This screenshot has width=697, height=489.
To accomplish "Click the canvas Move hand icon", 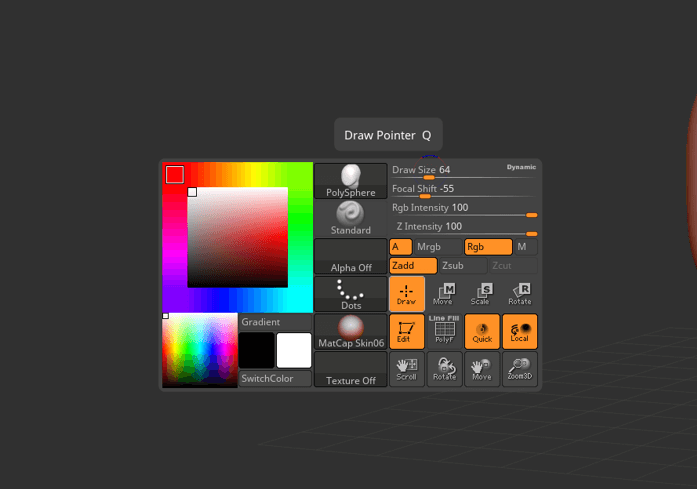I will pyautogui.click(x=482, y=369).
